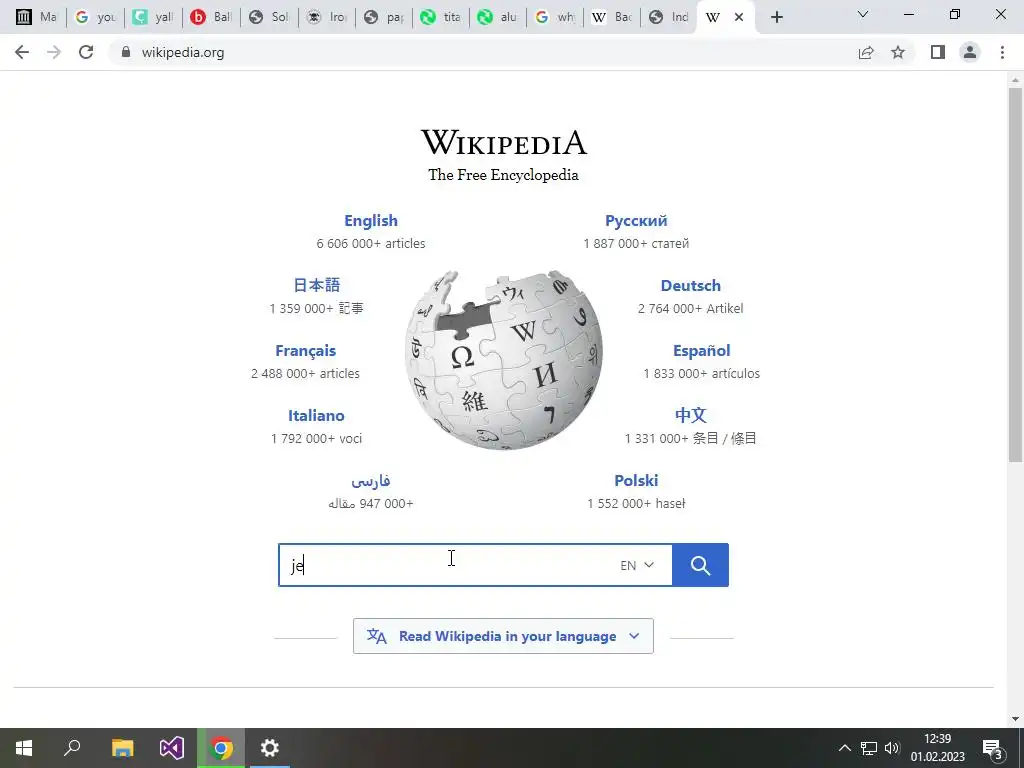Open File Explorer from the taskbar
This screenshot has width=1024, height=768.
(122, 748)
